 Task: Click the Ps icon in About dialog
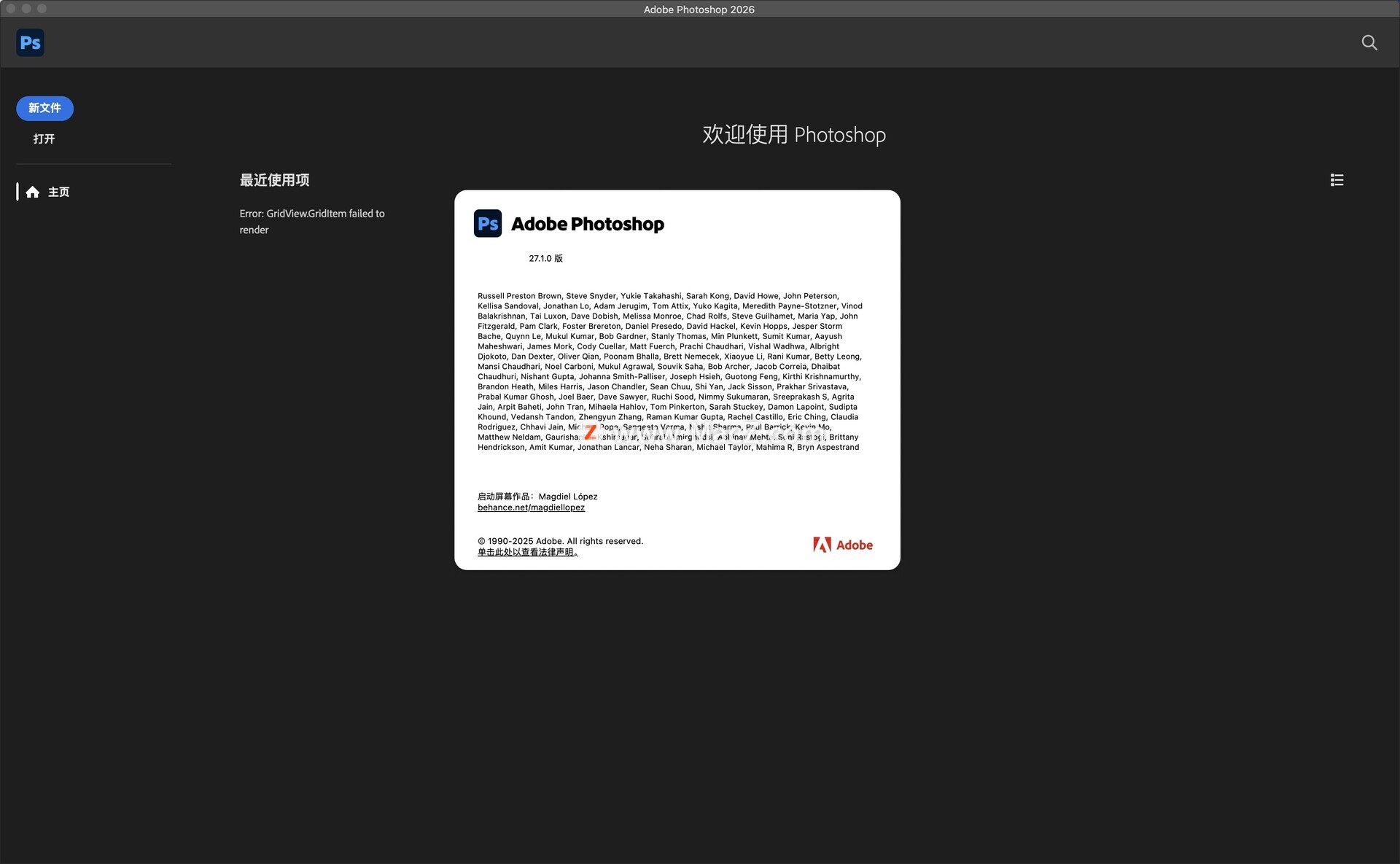point(487,224)
